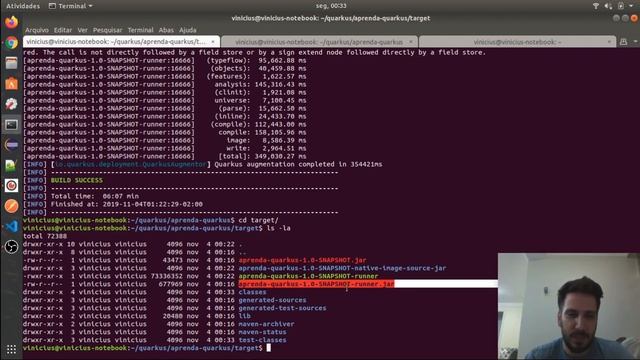Launch Eclipse from the dock
Viewport: 640px width, 360px height.
[x=11, y=145]
